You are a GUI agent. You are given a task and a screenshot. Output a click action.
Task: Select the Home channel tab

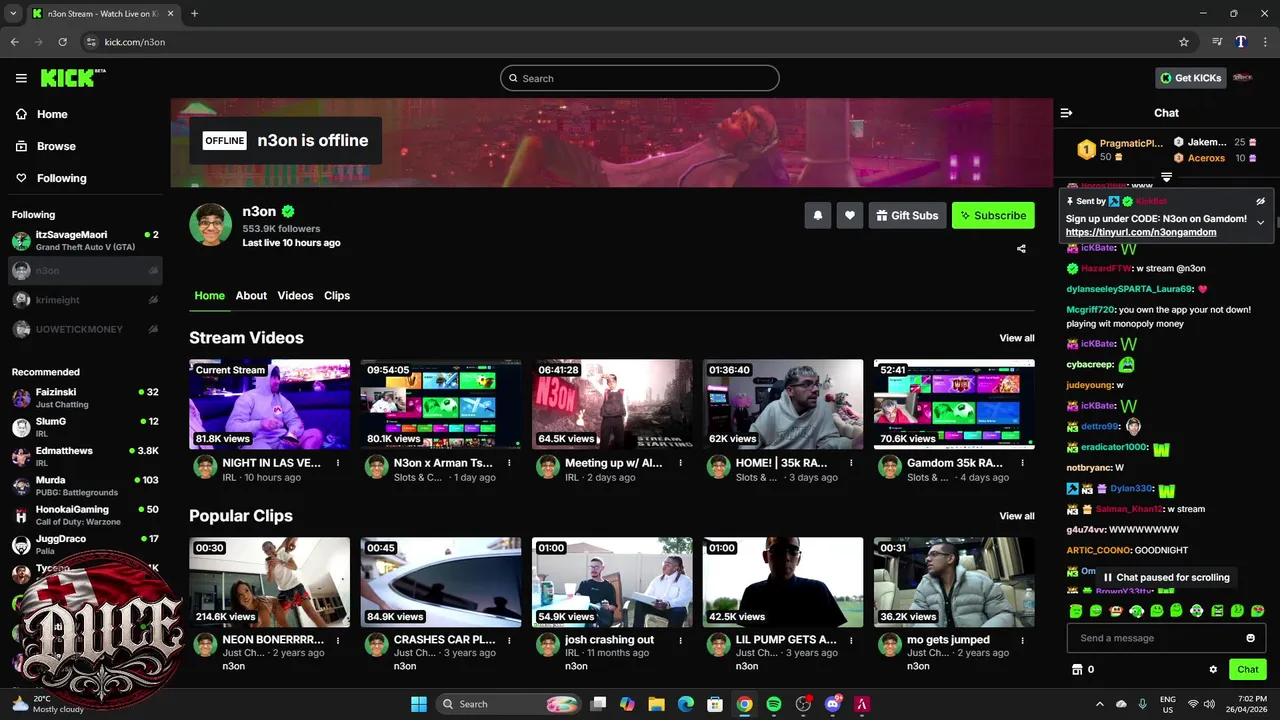point(210,296)
